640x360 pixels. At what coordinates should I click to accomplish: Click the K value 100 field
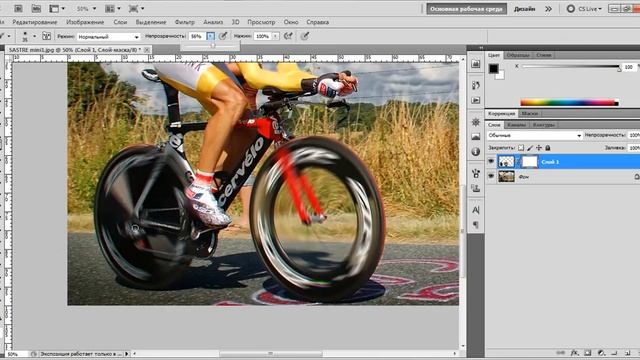pos(629,67)
